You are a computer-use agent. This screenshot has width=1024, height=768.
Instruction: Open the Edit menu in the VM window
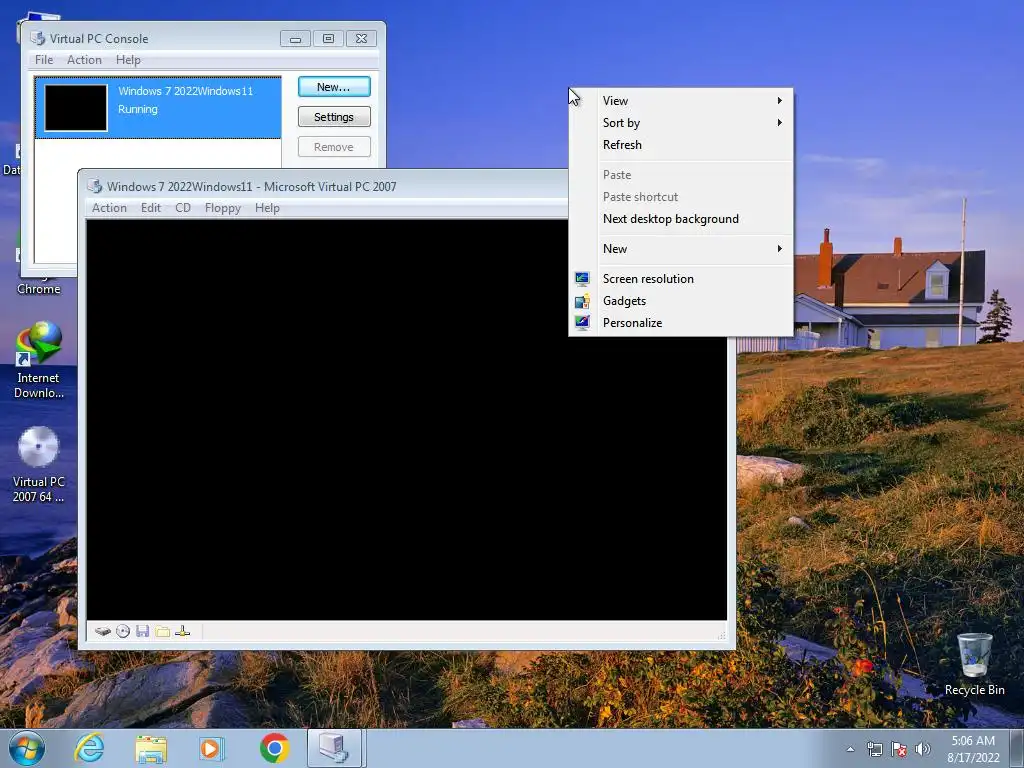pyautogui.click(x=151, y=208)
